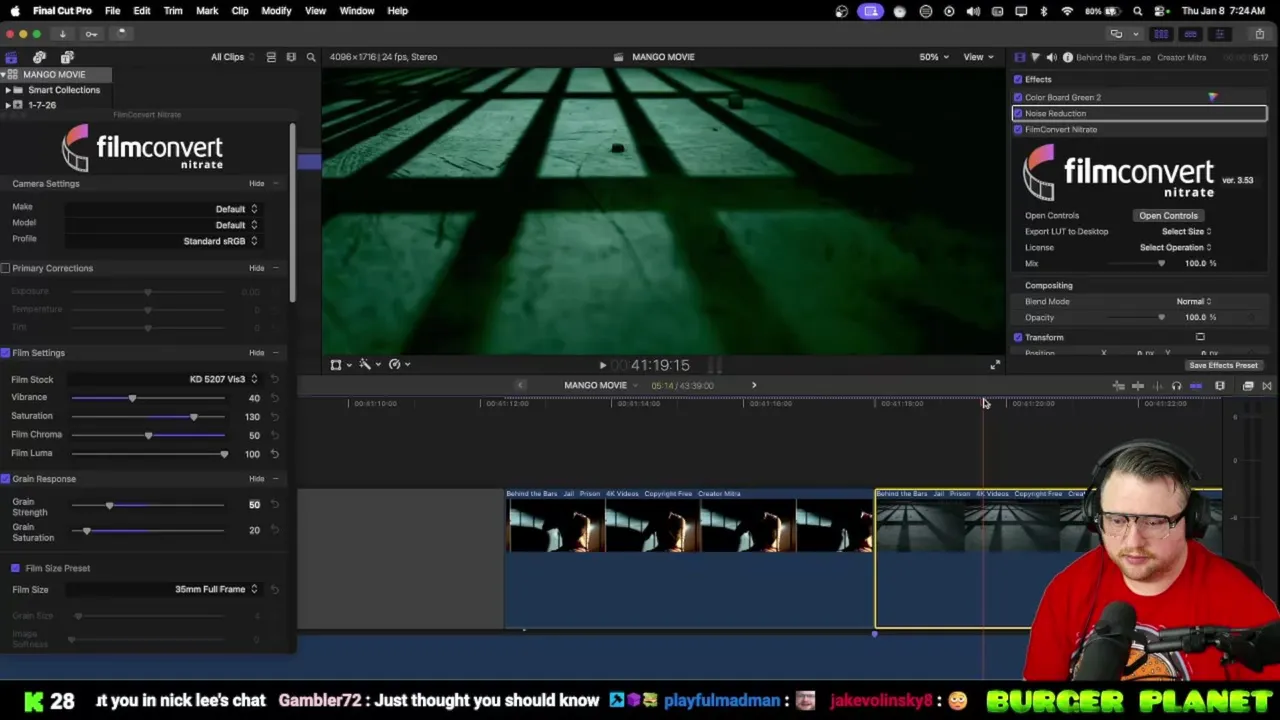Screen dimensions: 1280x720
Task: Toggle Primary Corrections checkbox
Action: click(x=5, y=268)
